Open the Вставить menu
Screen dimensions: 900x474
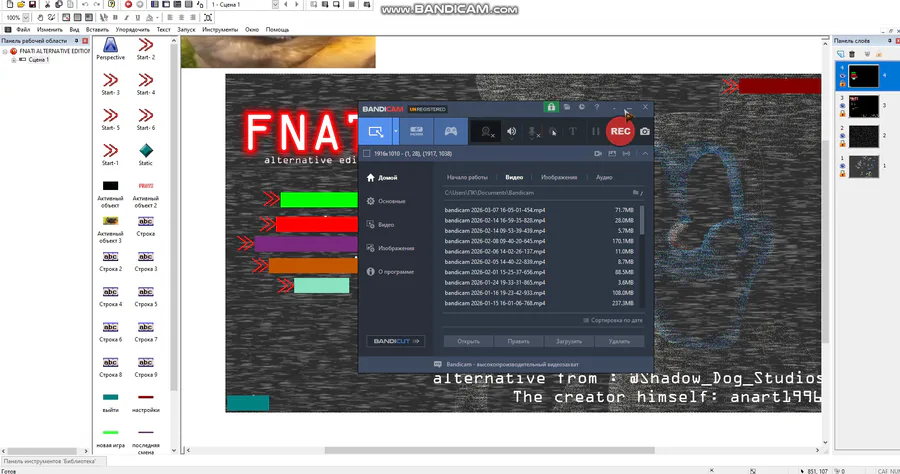coord(97,29)
